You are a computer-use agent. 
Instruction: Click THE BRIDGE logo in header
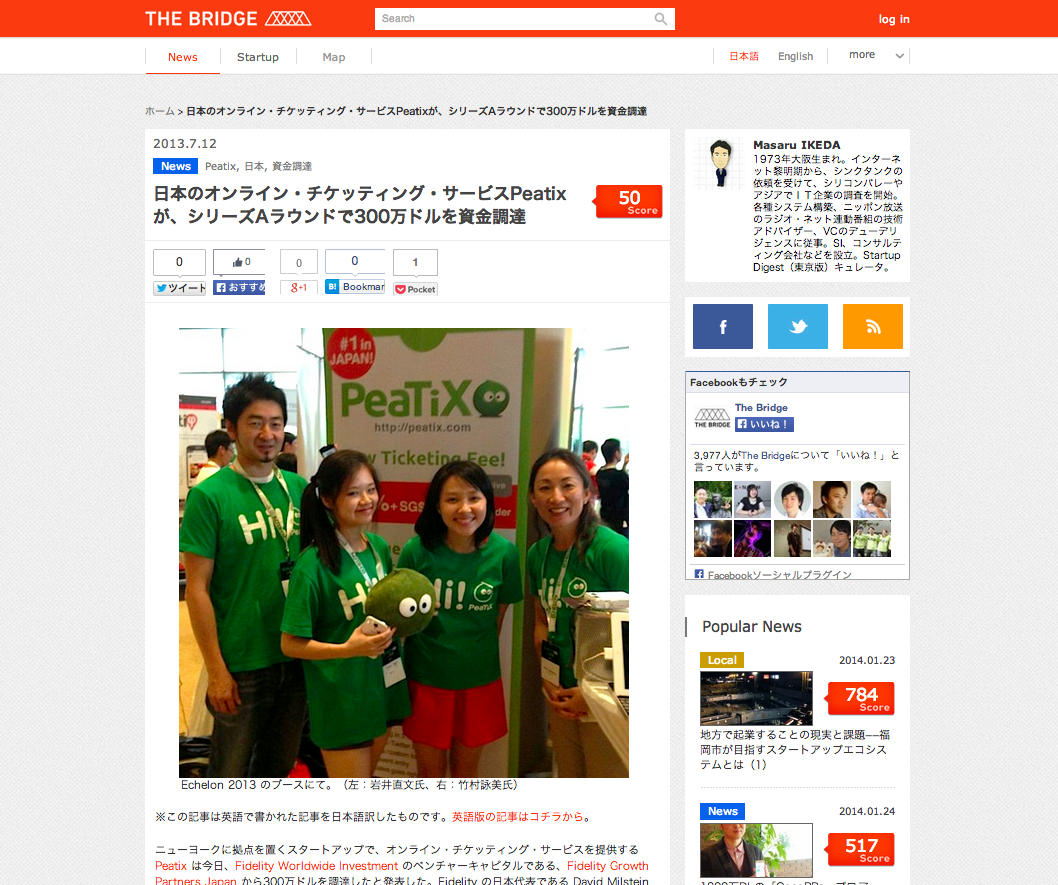click(228, 18)
